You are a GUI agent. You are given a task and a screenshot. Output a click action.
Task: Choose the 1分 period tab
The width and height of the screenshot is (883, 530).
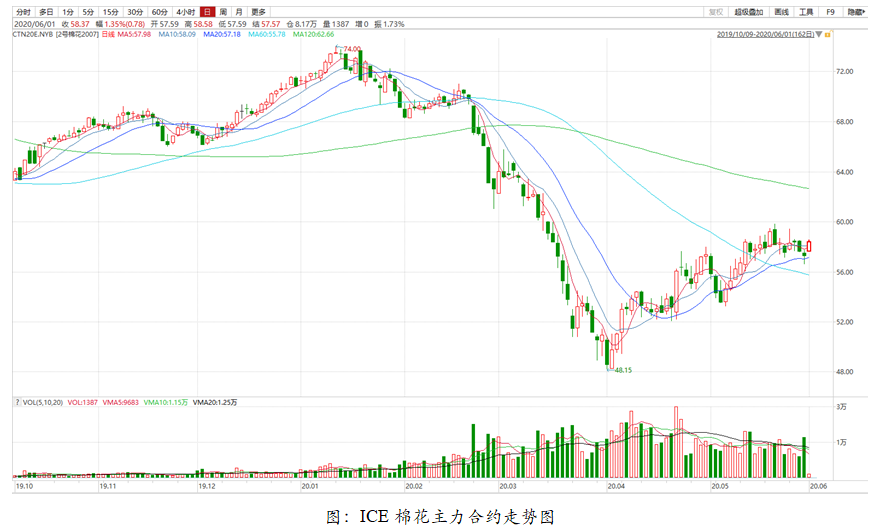pos(68,12)
